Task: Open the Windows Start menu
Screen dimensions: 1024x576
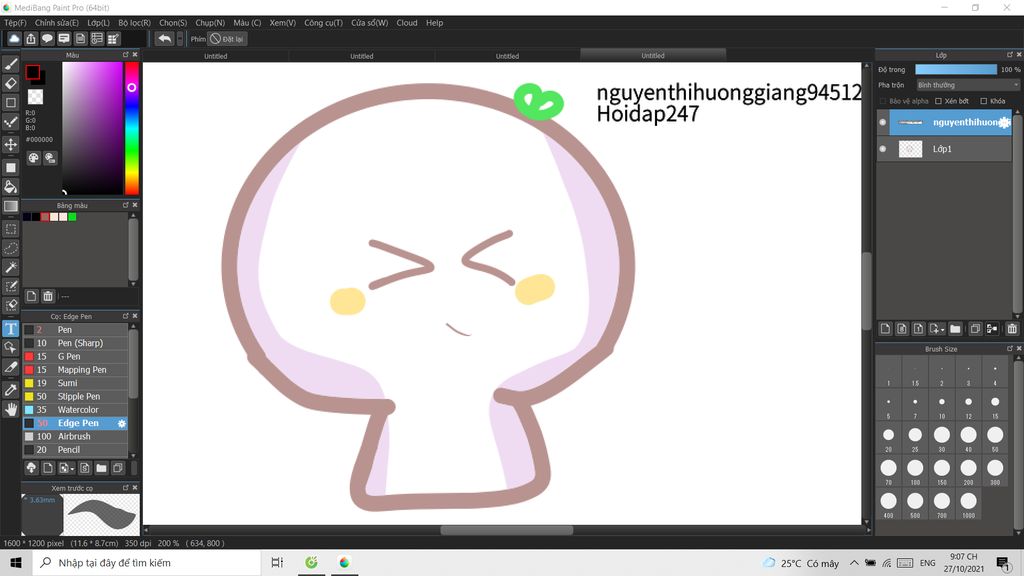Action: pos(16,562)
